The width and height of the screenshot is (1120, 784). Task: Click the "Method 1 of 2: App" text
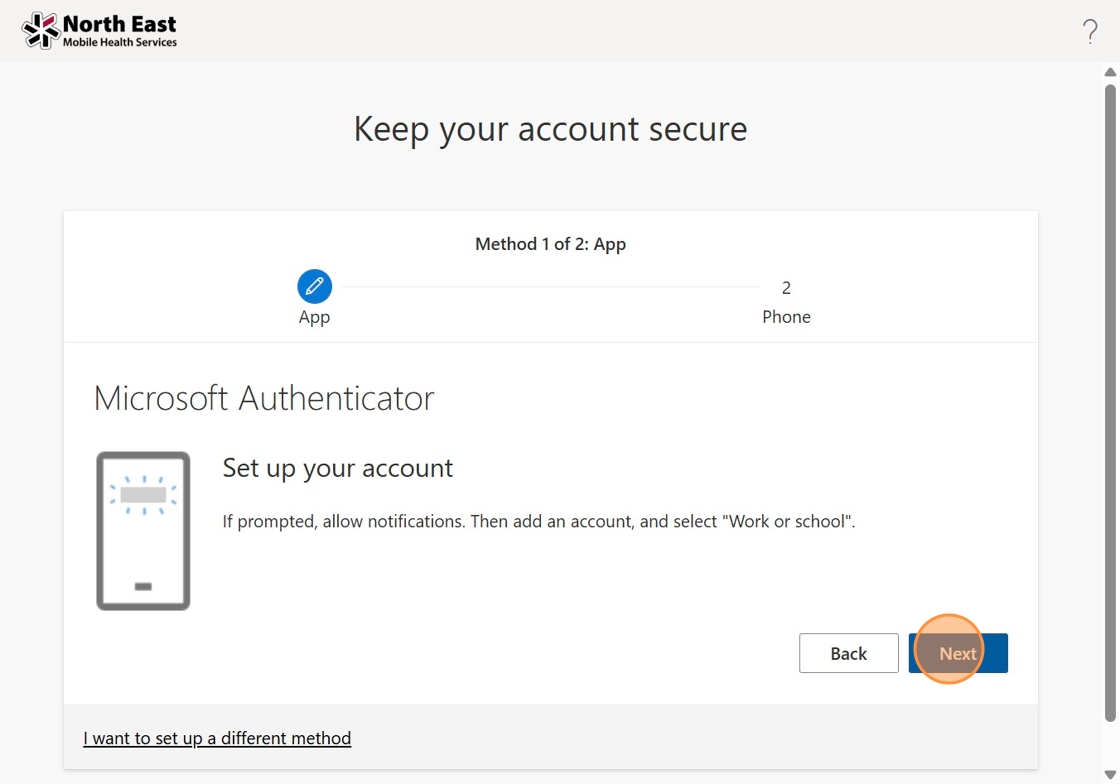point(550,244)
